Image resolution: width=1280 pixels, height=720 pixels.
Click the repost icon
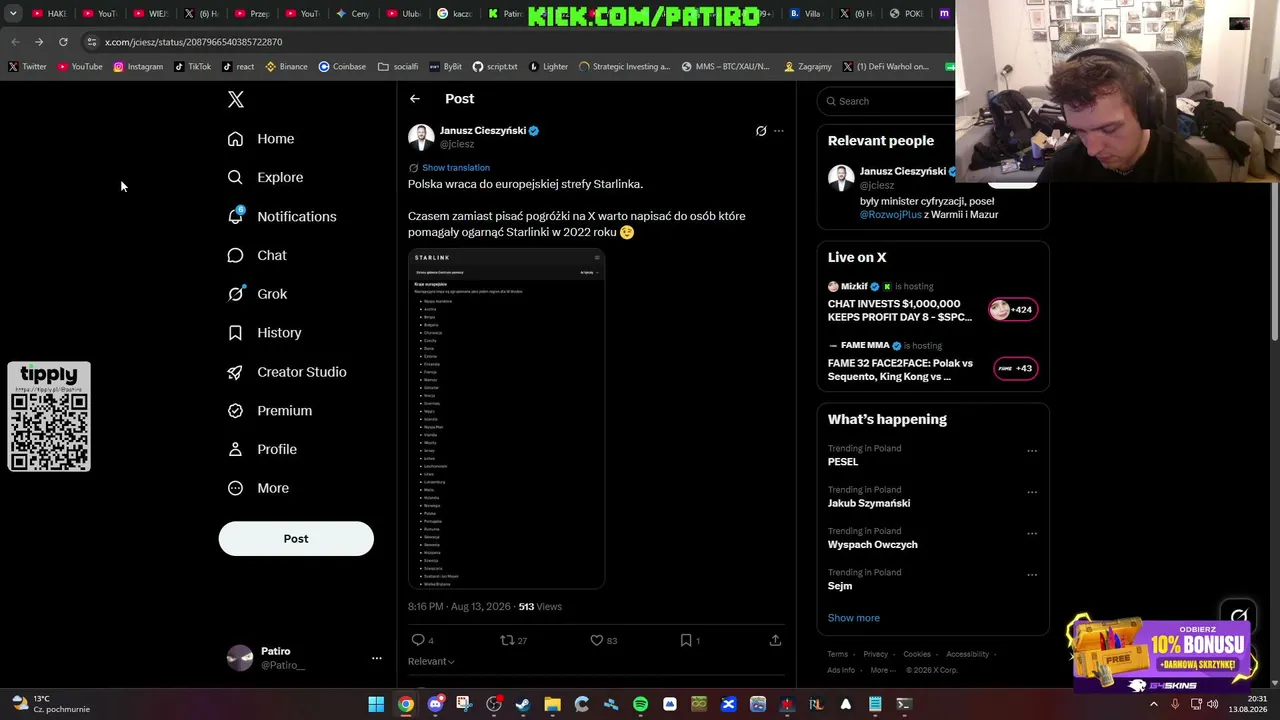(x=507, y=640)
